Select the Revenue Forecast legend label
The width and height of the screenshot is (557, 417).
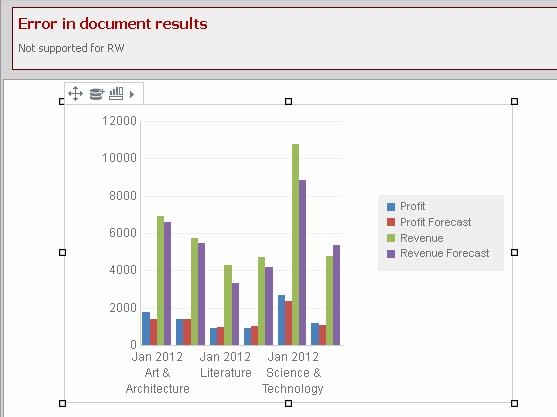[444, 253]
